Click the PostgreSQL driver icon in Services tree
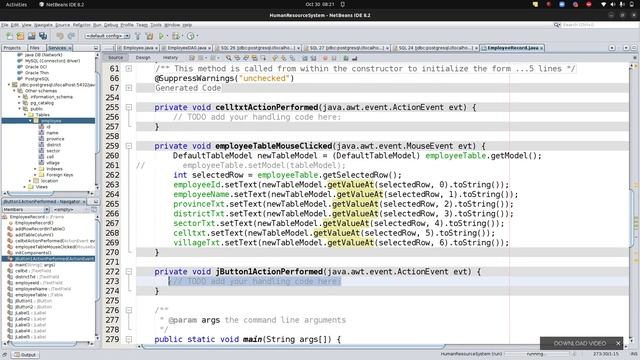Image resolution: width=640 pixels, height=360 pixels. click(20, 79)
